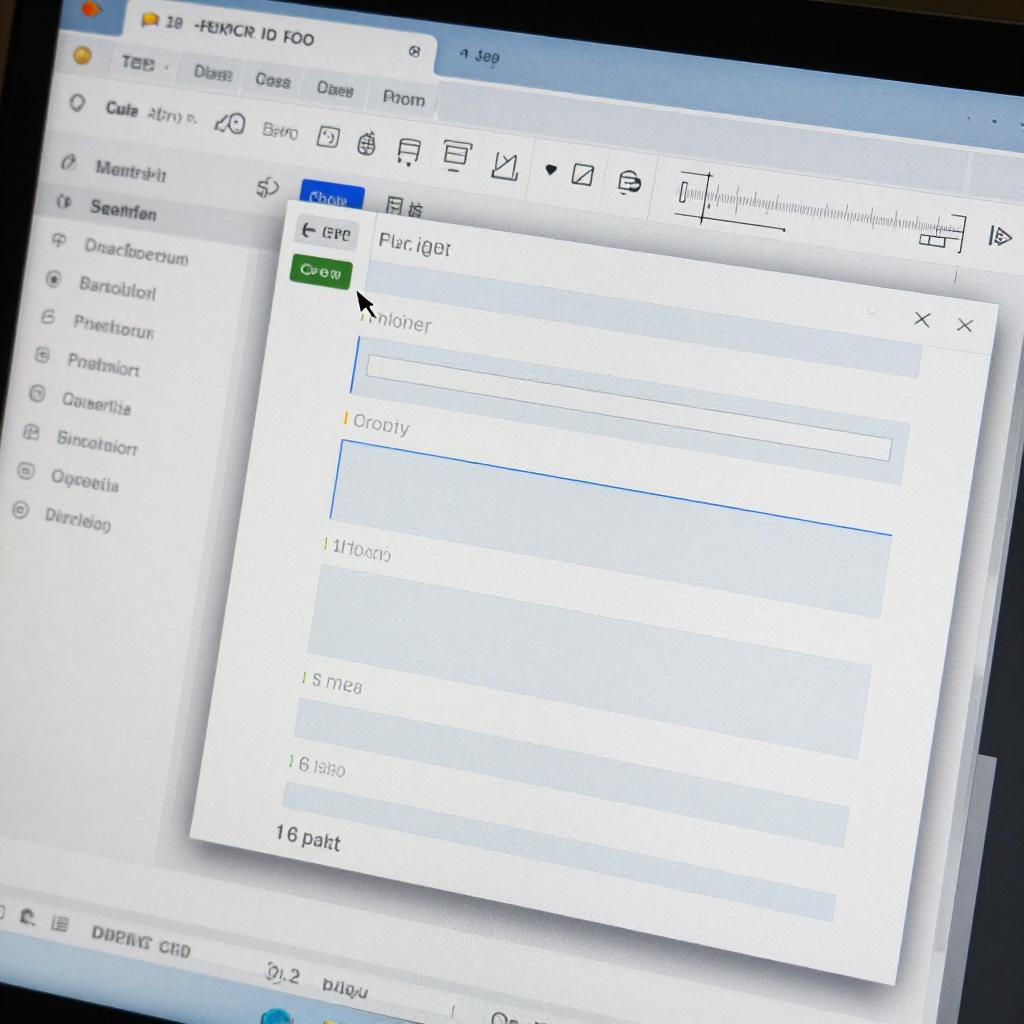Close the dialog with the rightmost X

(x=965, y=325)
